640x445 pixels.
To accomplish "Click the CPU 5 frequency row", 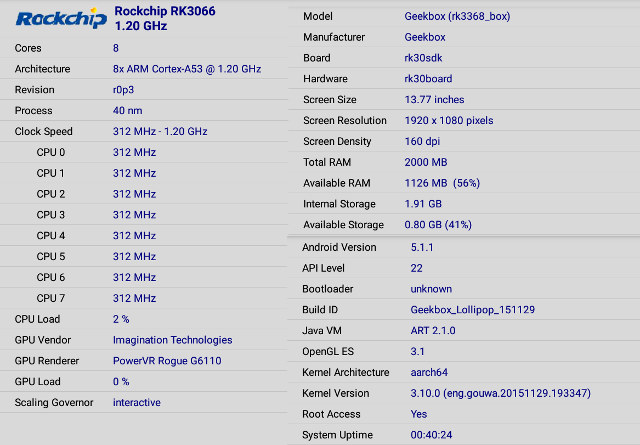I will (144, 256).
